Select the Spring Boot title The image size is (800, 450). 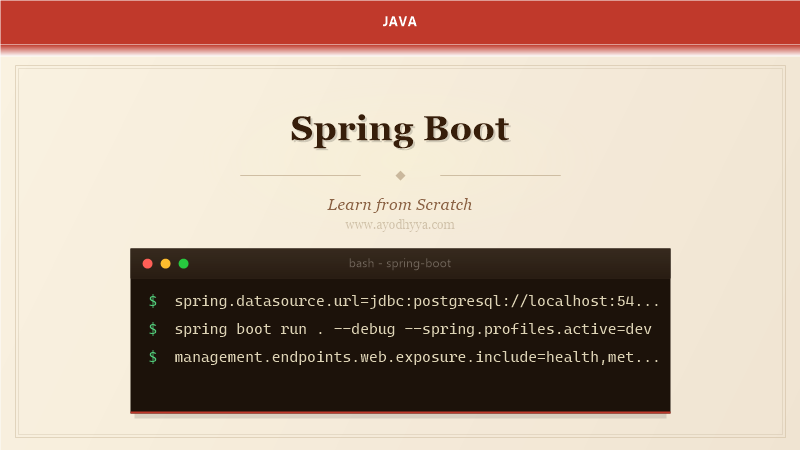[x=400, y=129]
